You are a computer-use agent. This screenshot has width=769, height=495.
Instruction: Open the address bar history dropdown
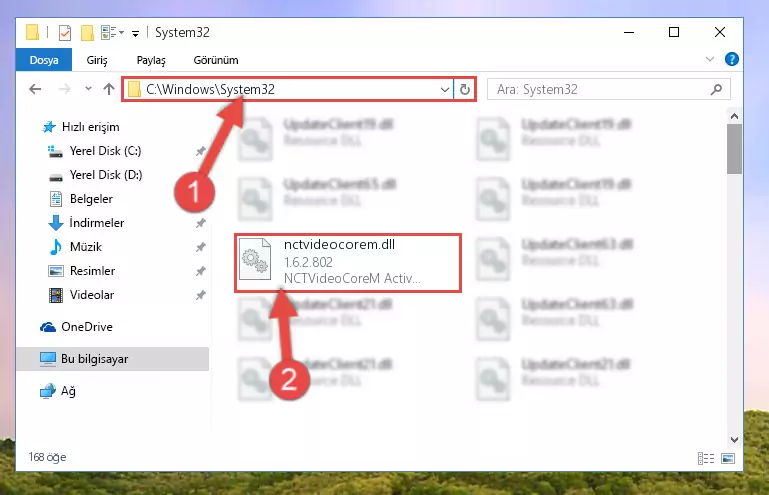(445, 90)
